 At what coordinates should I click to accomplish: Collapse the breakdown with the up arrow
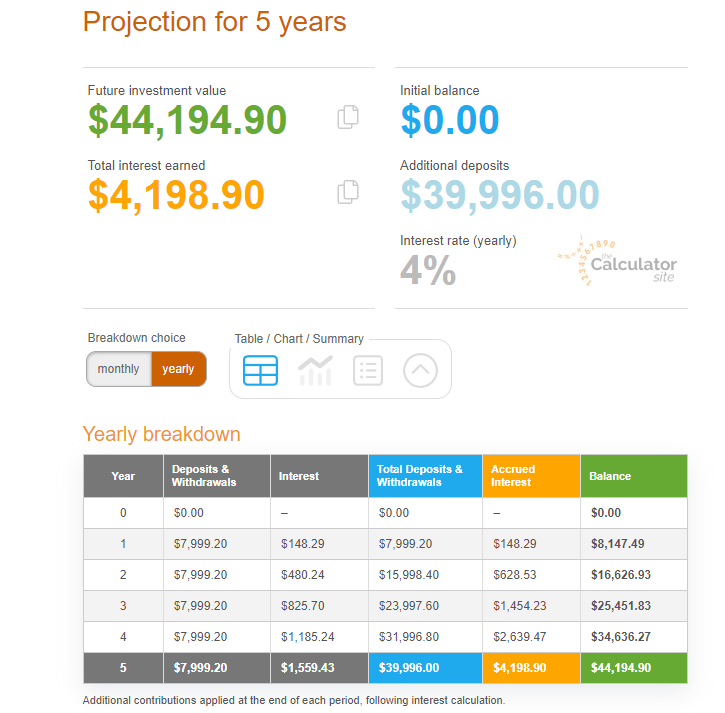pyautogui.click(x=421, y=370)
